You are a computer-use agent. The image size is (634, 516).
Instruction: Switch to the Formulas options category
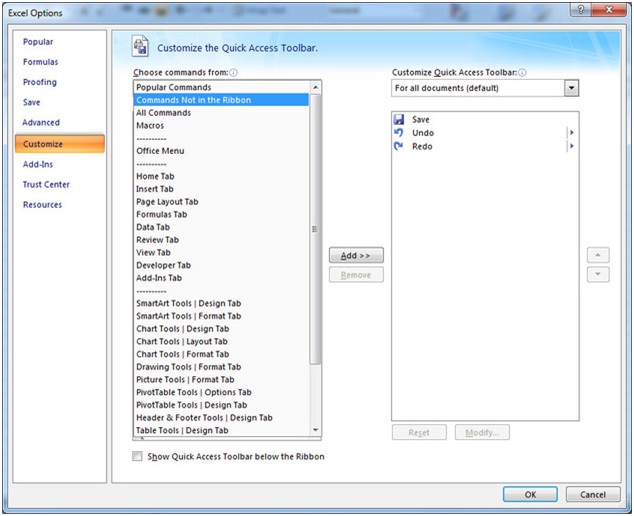pos(40,62)
